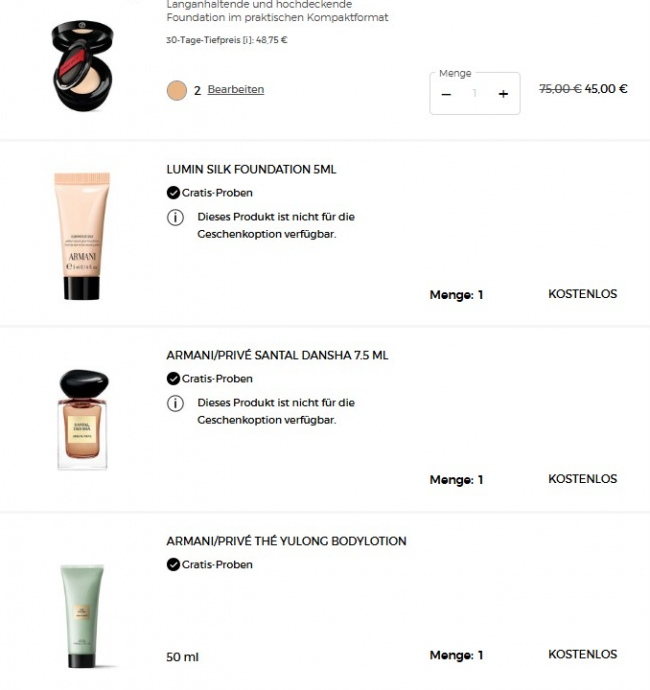Open the ARMANI/PRIVÉ SANTAL DANSHA 7.5 ML title

click(277, 355)
